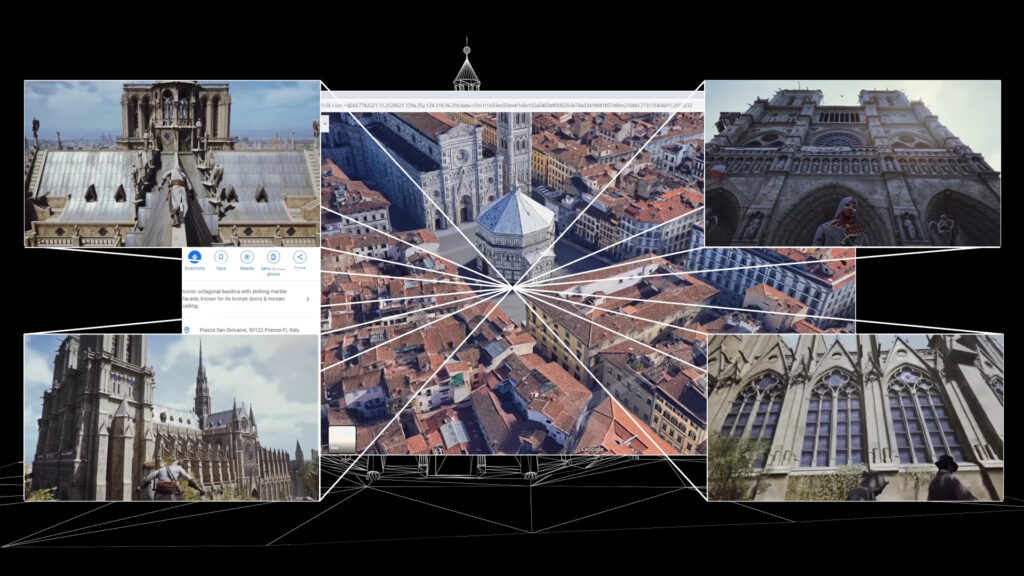Share the basilica location

[x=299, y=257]
